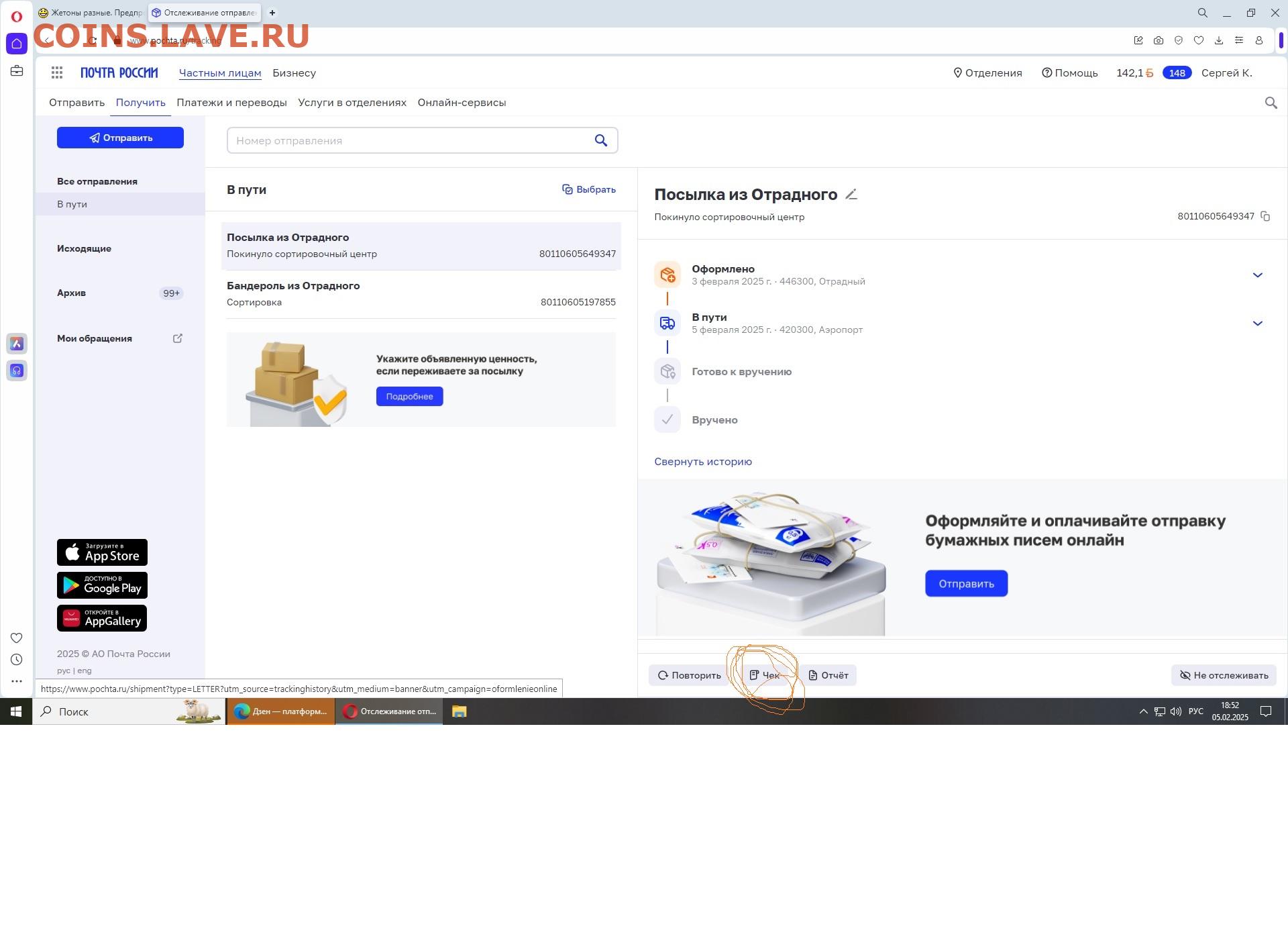This screenshot has width=1288, height=941.
Task: Click the magnifier icon in tracking number field
Action: coord(600,140)
